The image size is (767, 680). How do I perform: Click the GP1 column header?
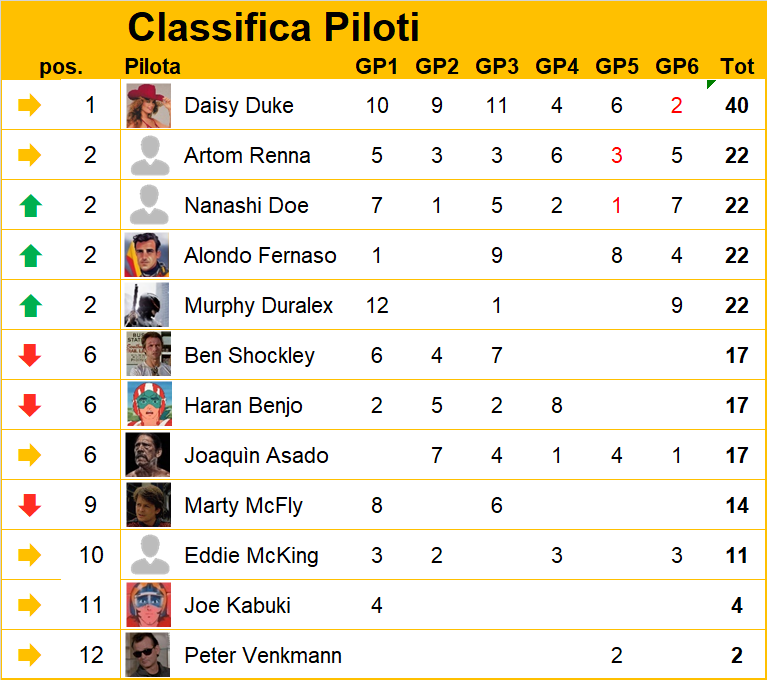[376, 66]
